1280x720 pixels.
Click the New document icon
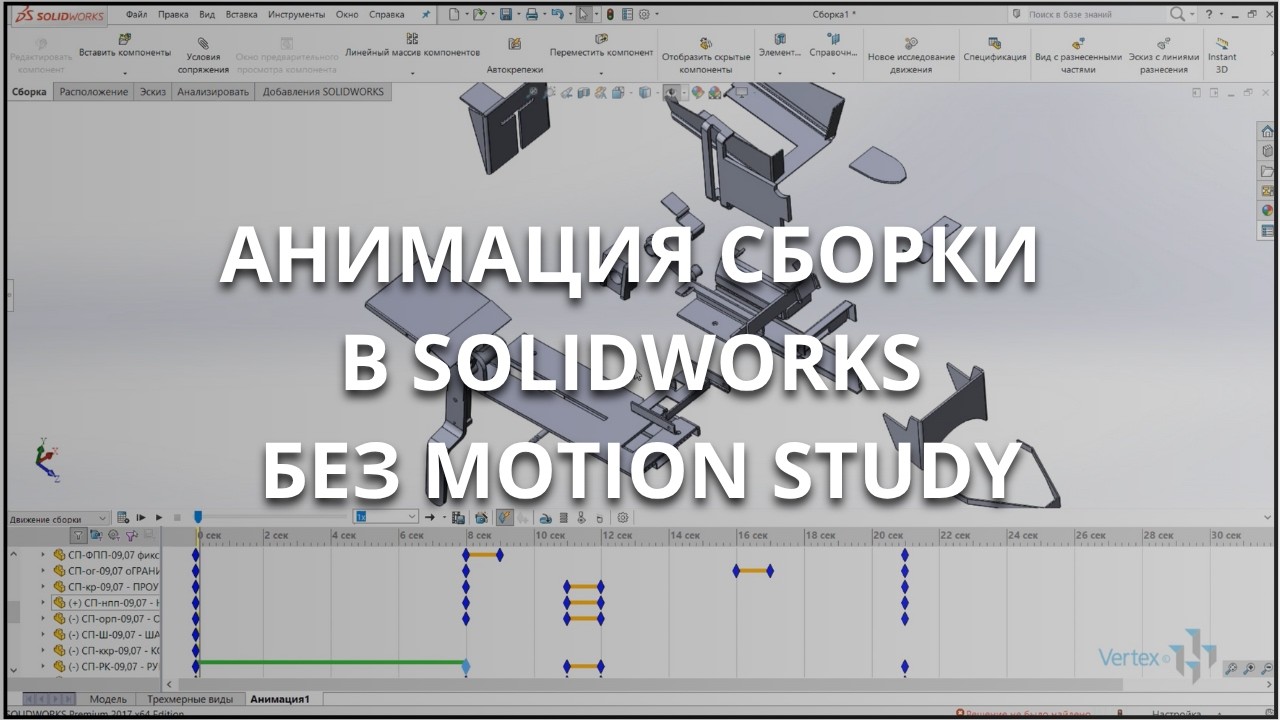454,14
